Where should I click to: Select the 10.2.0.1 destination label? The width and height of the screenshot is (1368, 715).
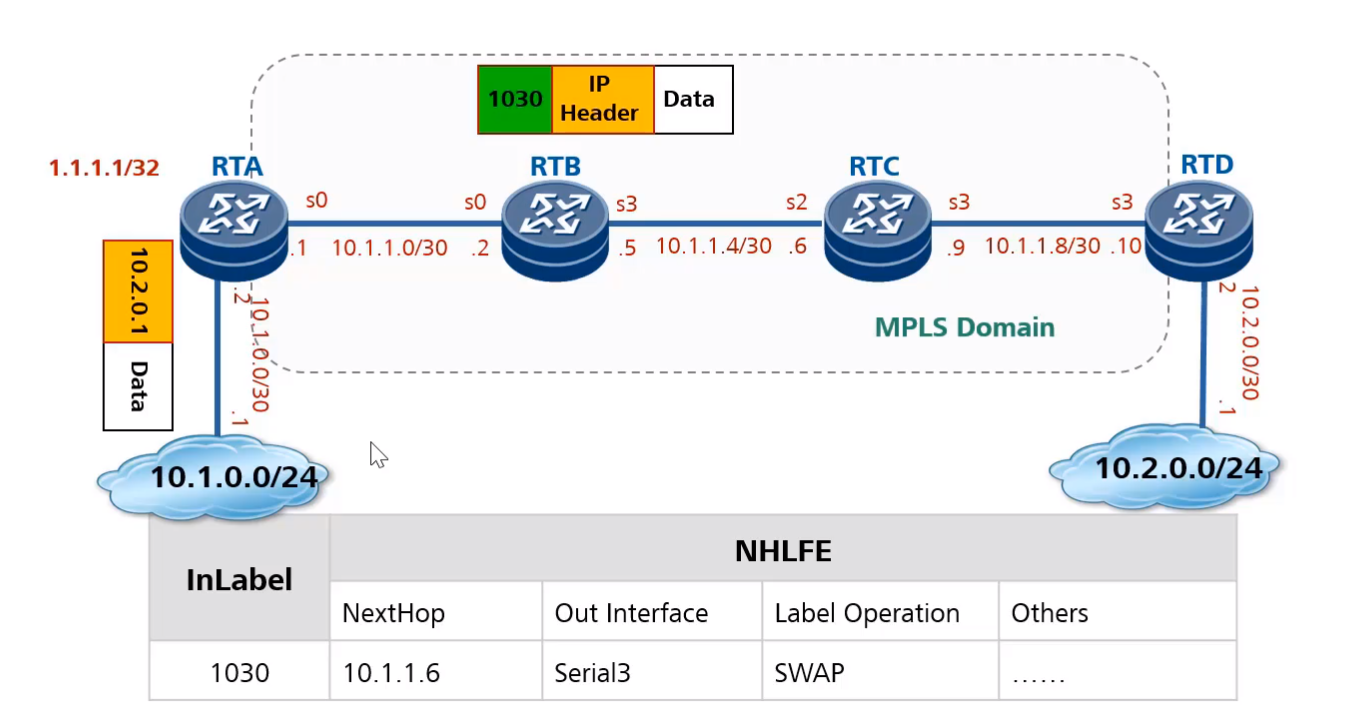(x=137, y=291)
